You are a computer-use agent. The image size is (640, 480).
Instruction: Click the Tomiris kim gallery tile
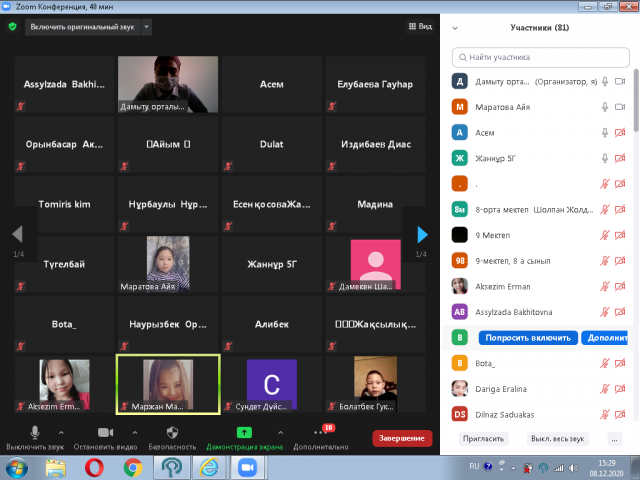(x=64, y=204)
